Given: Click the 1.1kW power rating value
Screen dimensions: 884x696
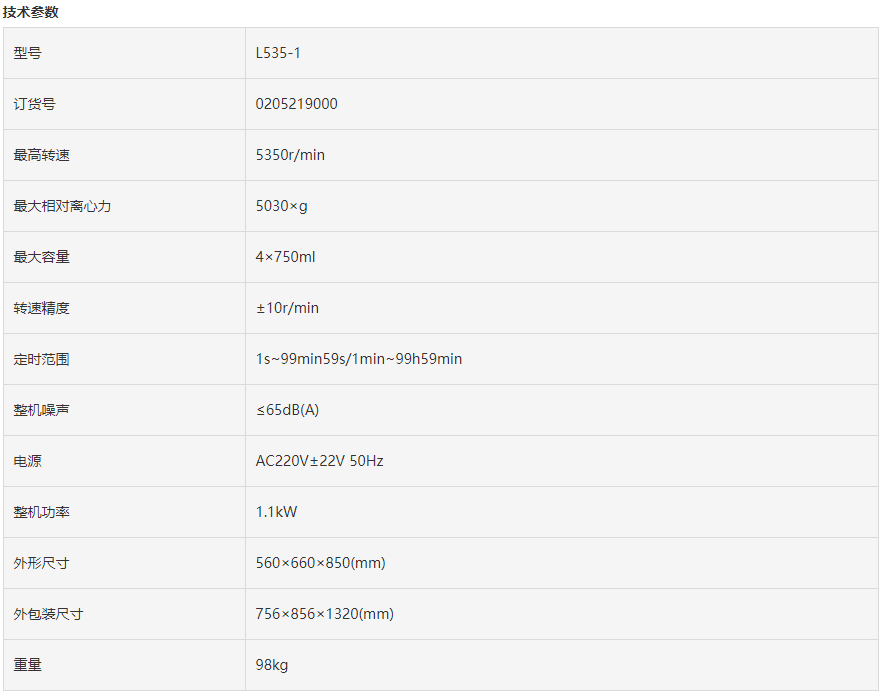Looking at the screenshot, I should 276,512.
